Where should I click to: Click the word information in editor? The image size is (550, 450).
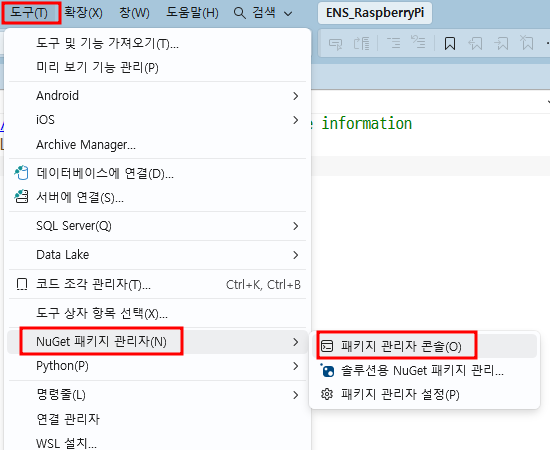click(367, 123)
